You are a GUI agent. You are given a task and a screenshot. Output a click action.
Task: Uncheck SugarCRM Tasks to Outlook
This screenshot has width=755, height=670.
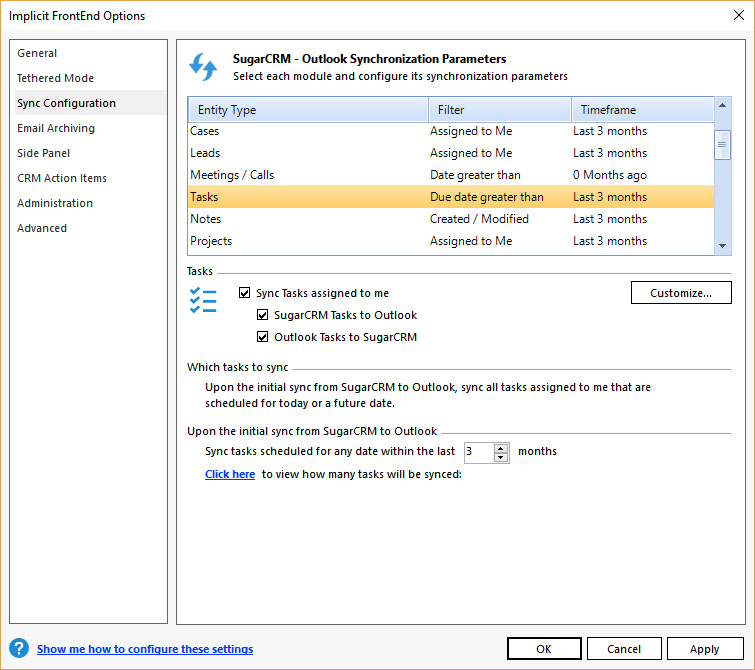pos(263,315)
